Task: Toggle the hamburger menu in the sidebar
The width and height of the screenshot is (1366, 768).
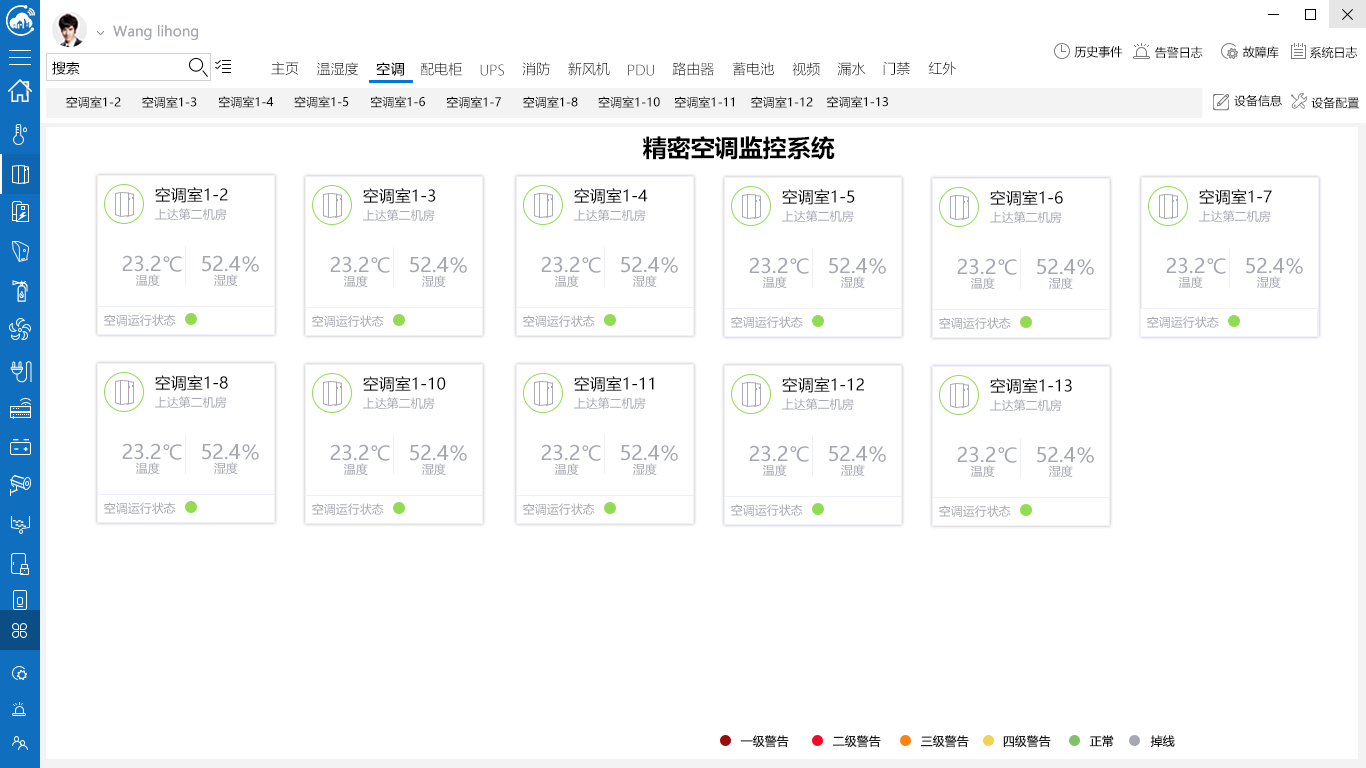Action: pos(19,57)
